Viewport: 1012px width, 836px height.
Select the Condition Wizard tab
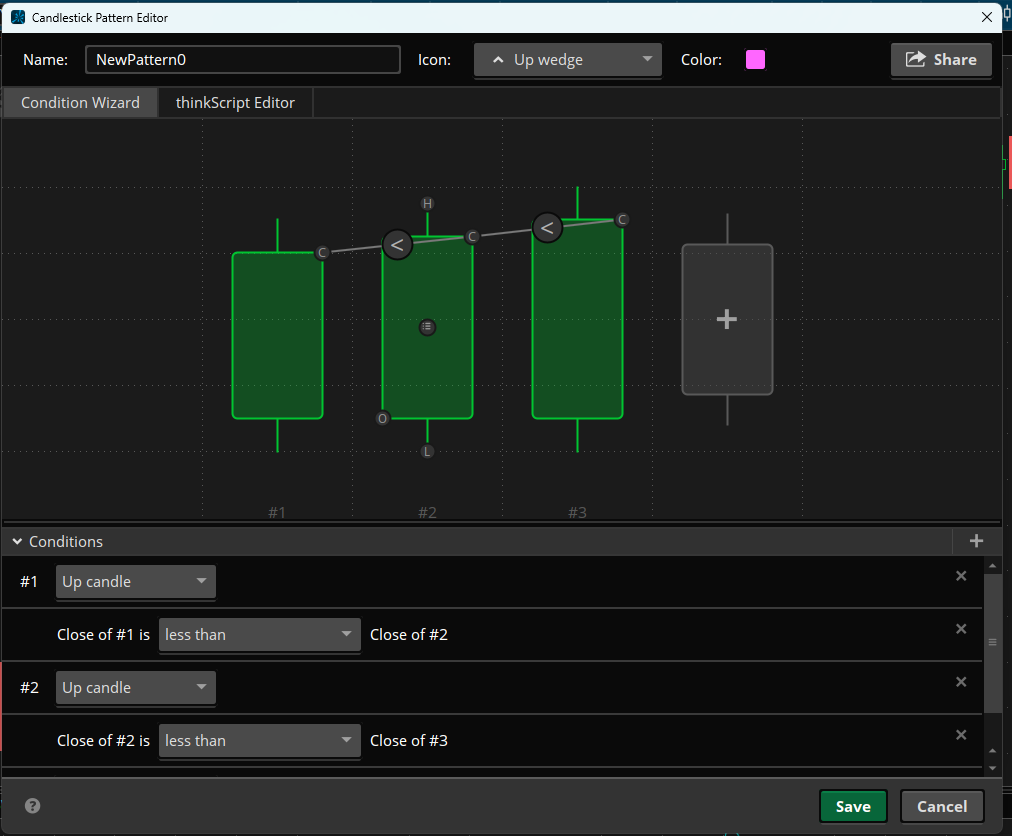[80, 103]
